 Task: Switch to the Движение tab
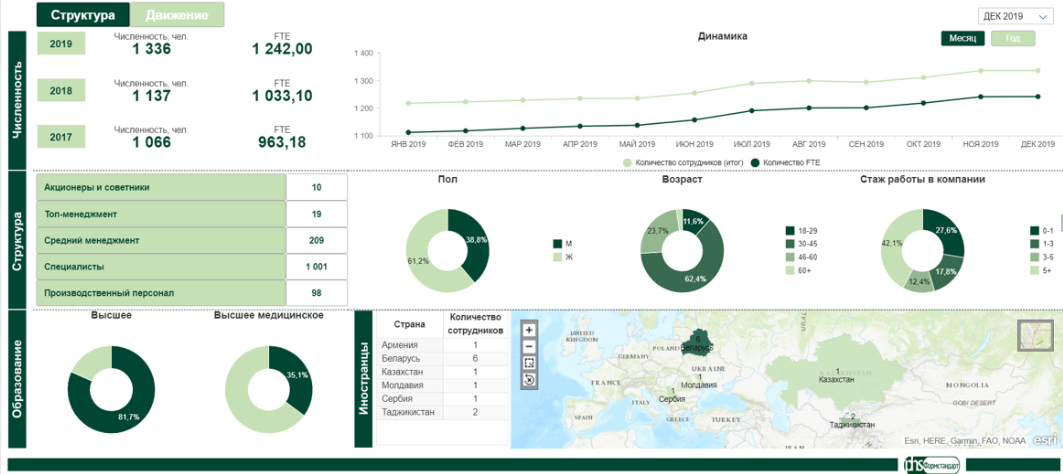pos(177,15)
